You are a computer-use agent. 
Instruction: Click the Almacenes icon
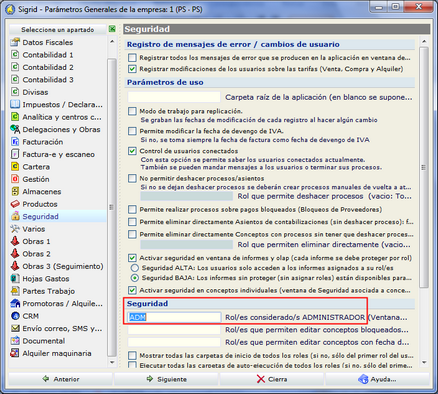pyautogui.click(x=15, y=192)
